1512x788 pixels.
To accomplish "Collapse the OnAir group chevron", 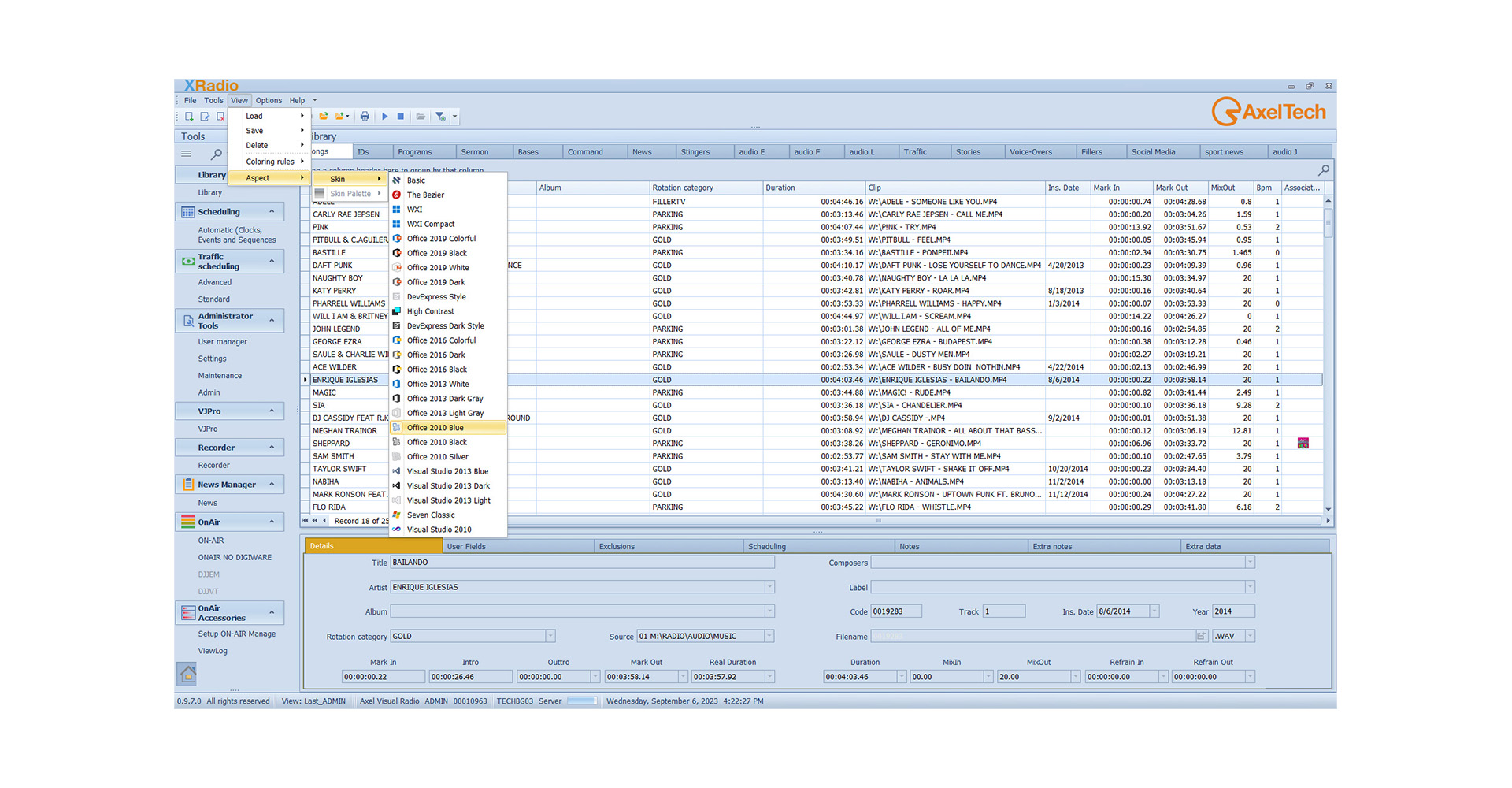I will click(272, 522).
